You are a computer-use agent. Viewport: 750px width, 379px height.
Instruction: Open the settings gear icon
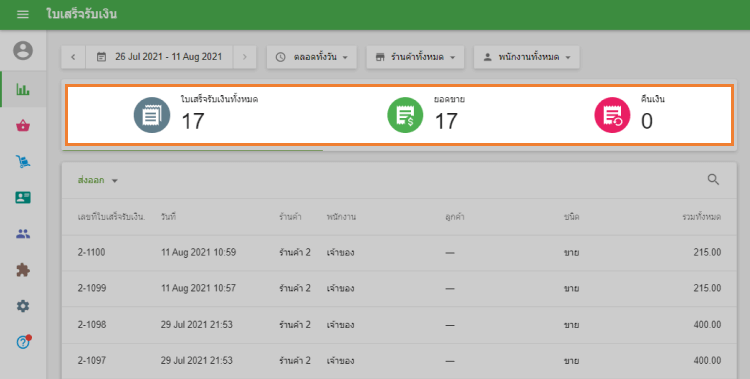point(22,306)
